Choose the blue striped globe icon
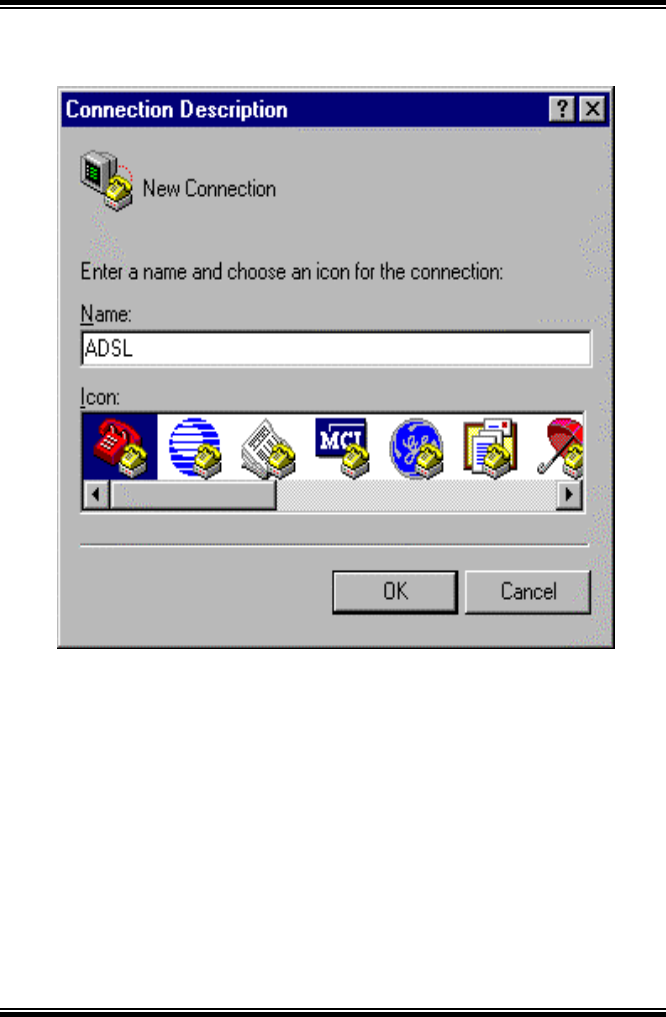 point(195,447)
